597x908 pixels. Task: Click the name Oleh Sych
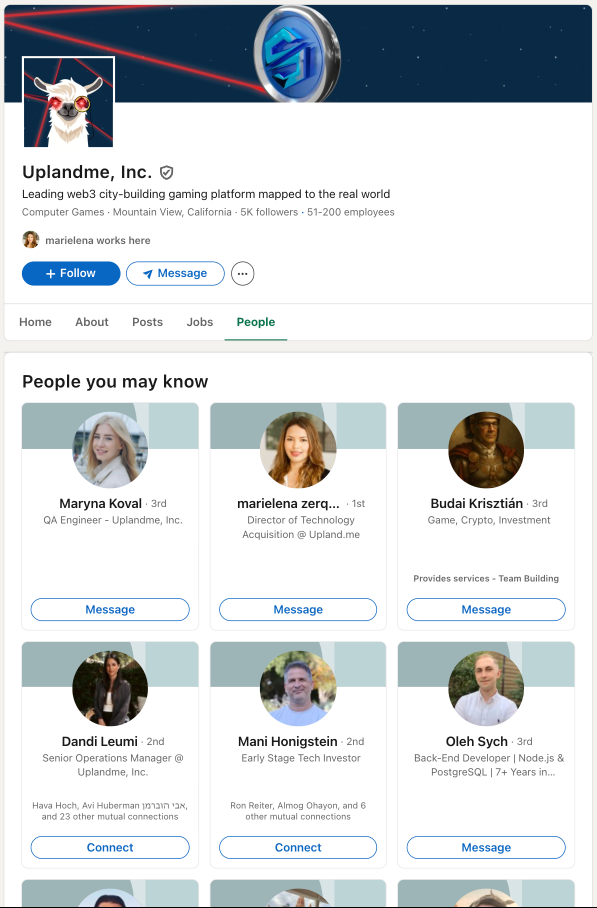477,741
